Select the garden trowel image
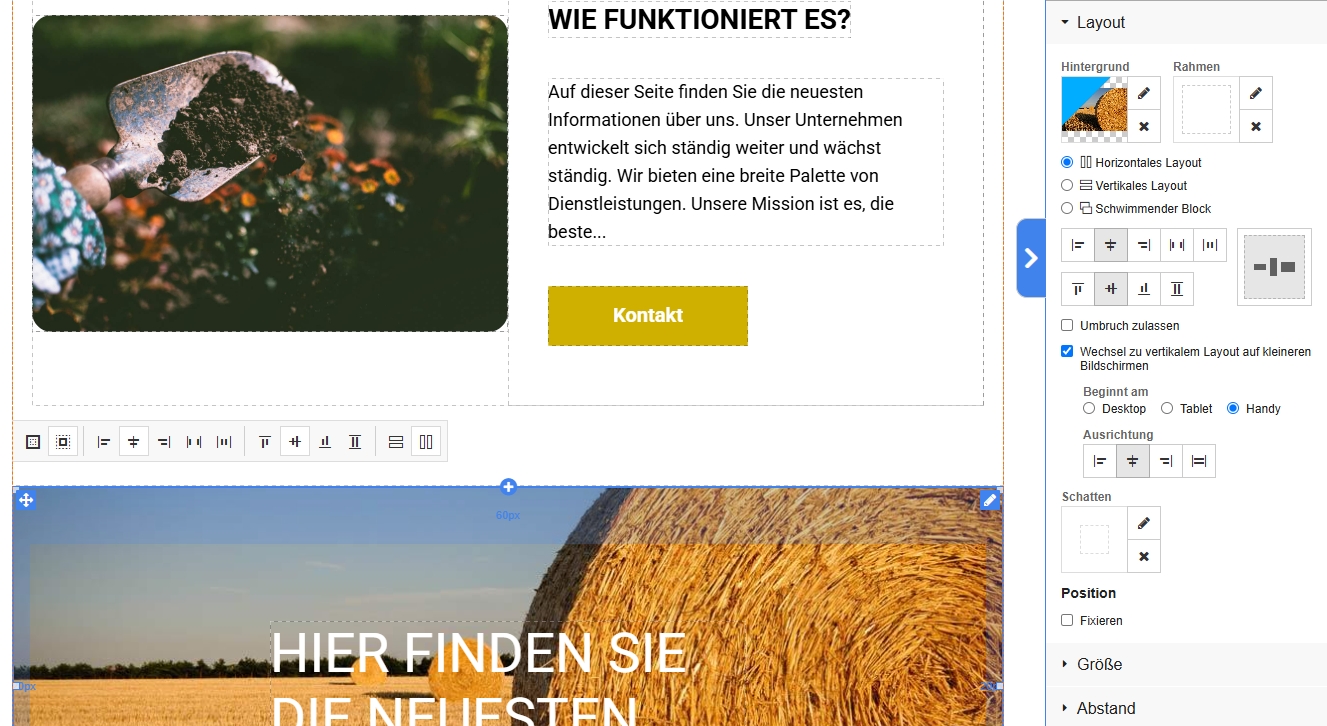1327x726 pixels. click(270, 173)
